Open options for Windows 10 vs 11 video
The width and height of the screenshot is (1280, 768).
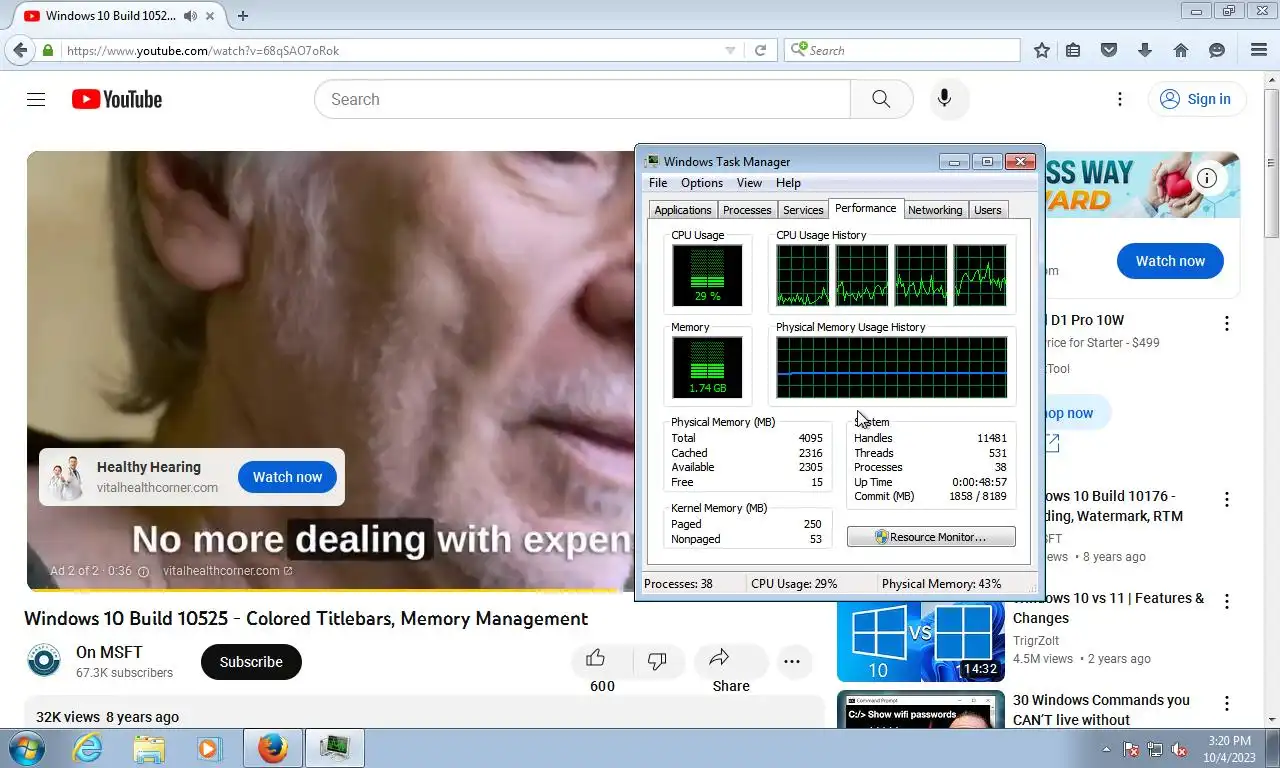[1227, 601]
